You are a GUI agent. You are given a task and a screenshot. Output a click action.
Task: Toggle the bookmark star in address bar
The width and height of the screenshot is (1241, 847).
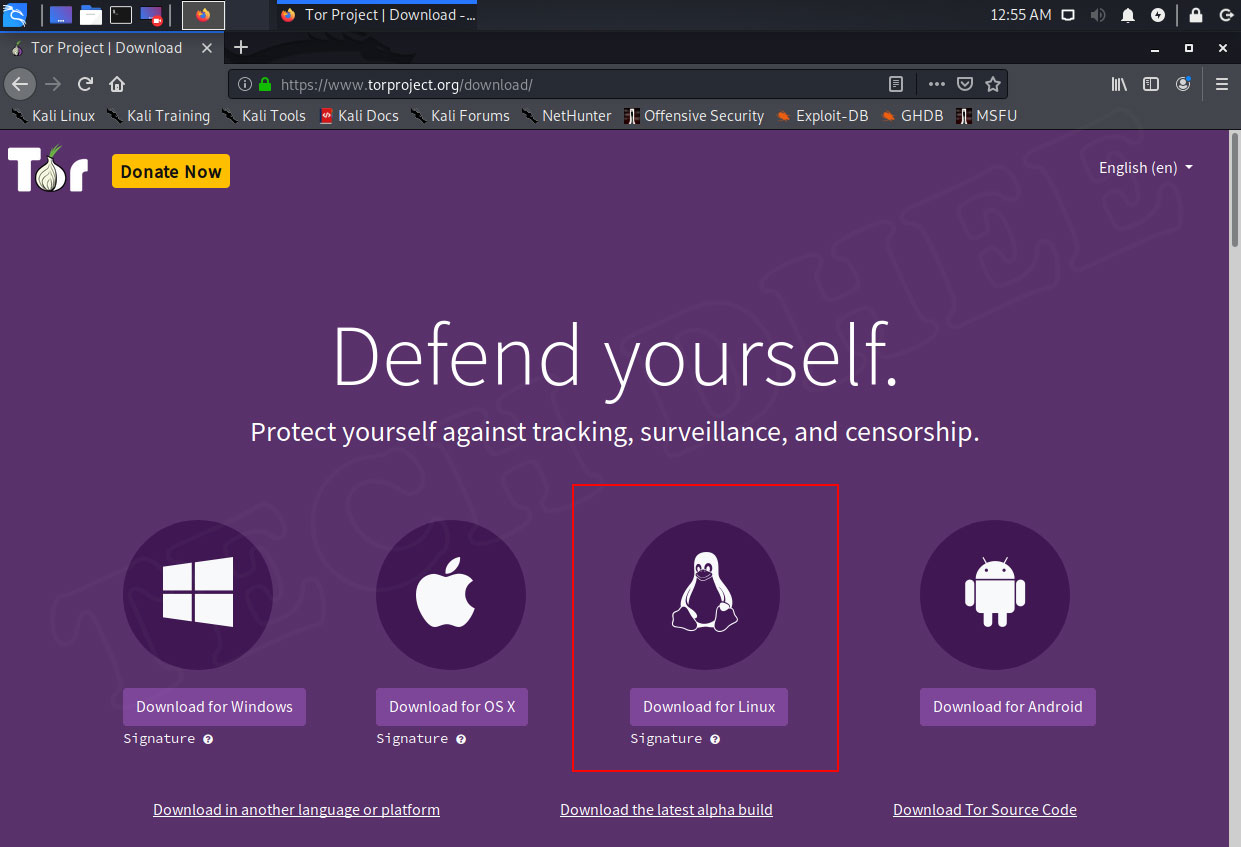click(x=992, y=84)
